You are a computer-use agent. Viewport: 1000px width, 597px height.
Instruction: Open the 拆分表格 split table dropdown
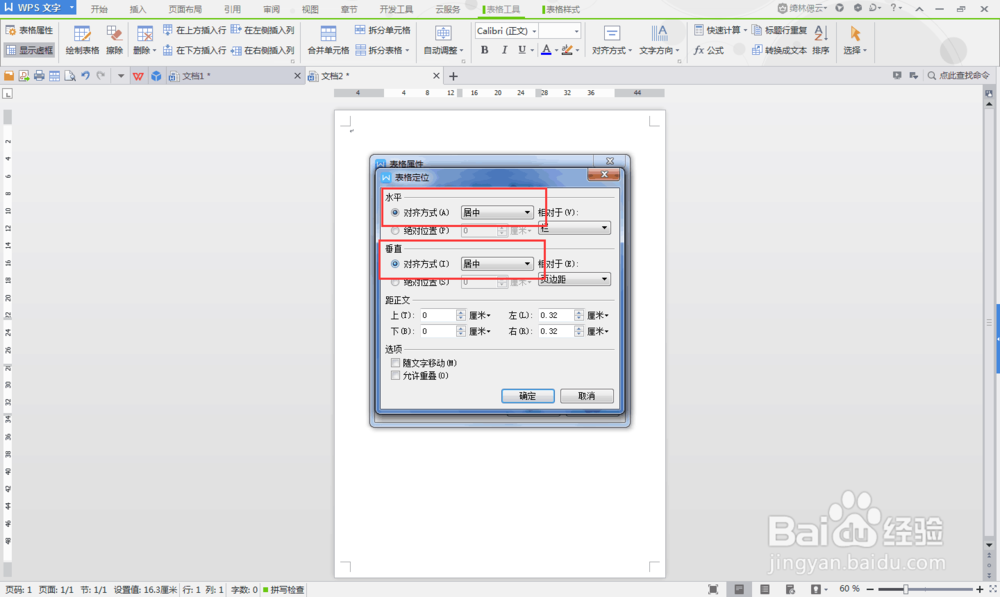tap(381, 50)
